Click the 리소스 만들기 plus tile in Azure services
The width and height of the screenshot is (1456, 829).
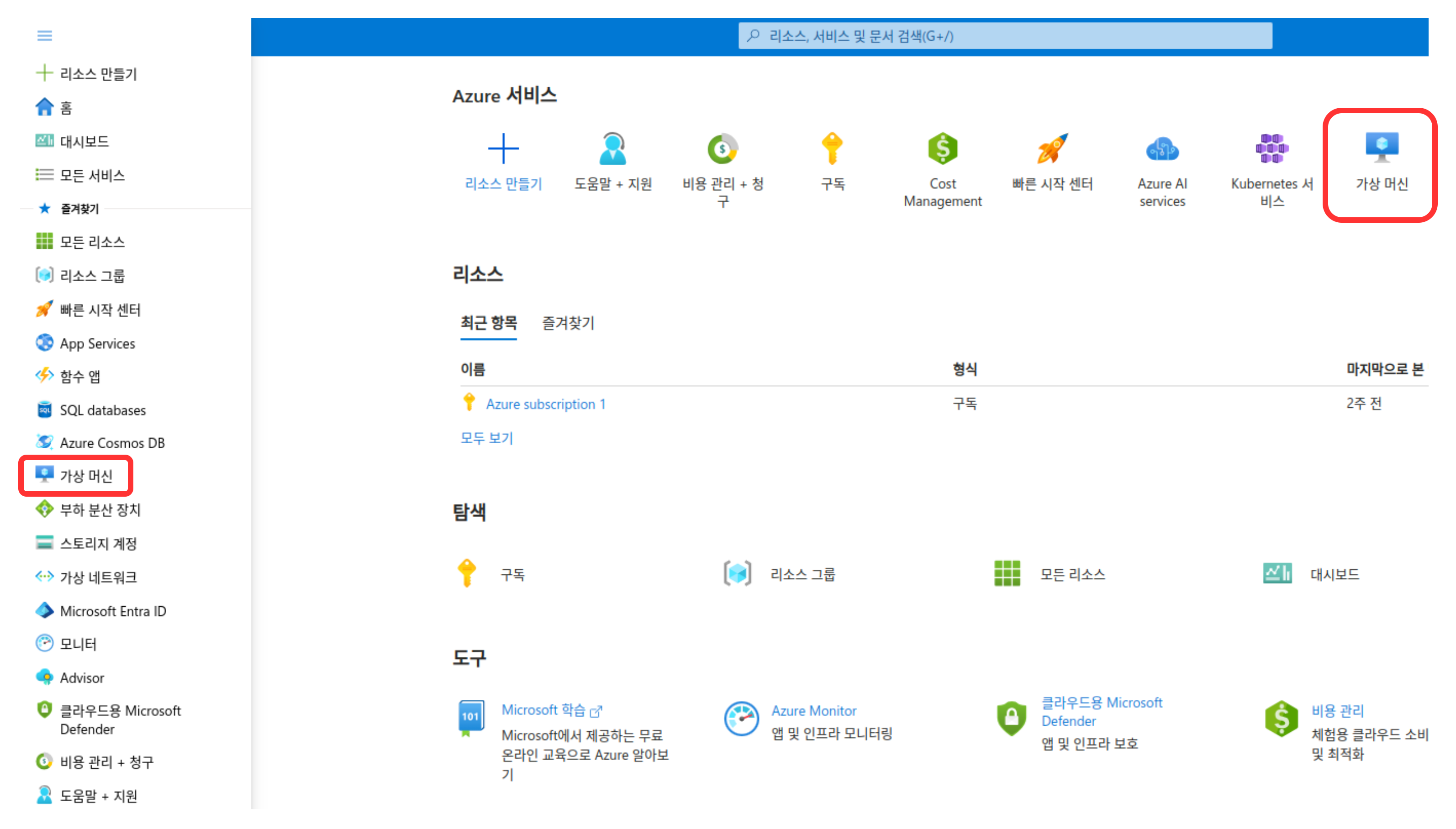click(504, 162)
